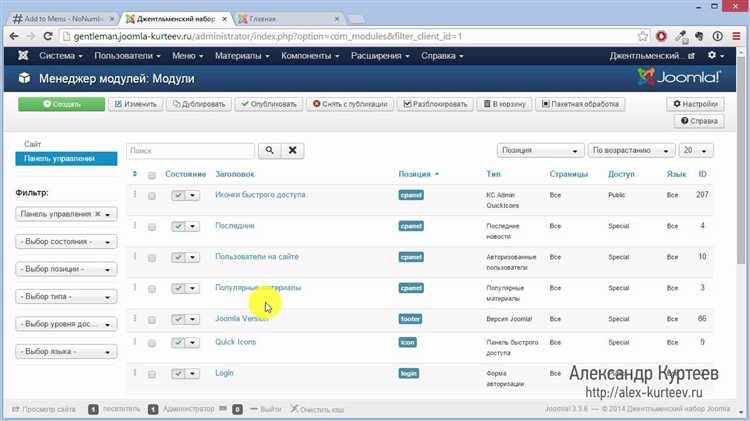Reload the page in the browser

pos(48,36)
